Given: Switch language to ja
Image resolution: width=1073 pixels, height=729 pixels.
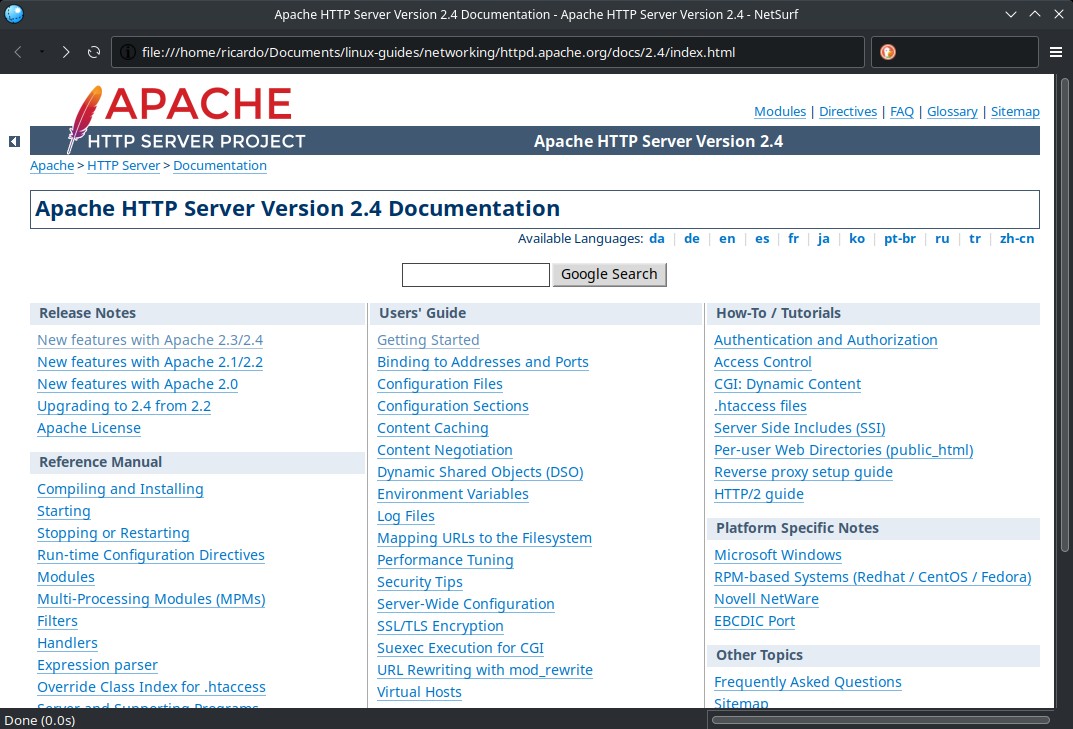Looking at the screenshot, I should point(823,238).
